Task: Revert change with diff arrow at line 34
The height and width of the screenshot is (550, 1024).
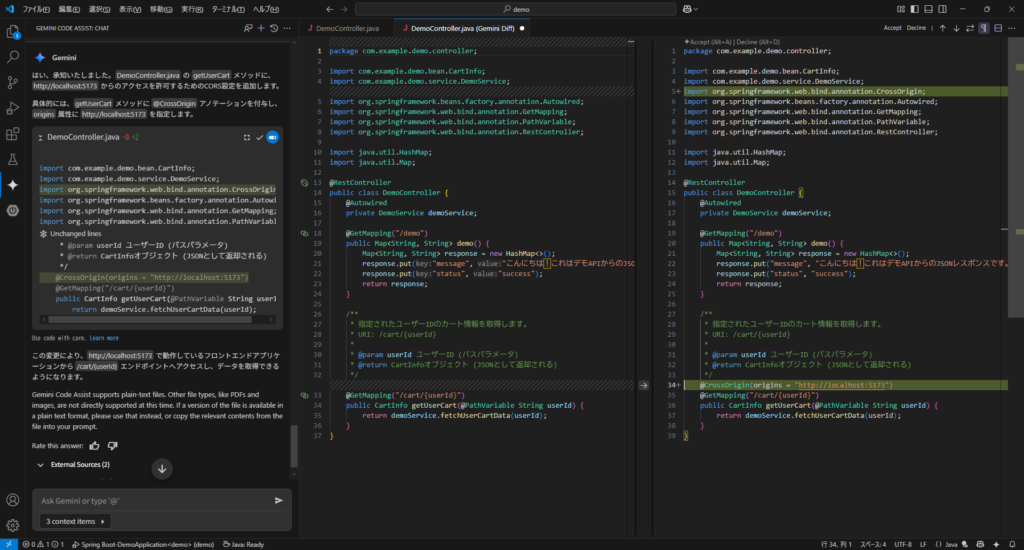Action: point(644,385)
